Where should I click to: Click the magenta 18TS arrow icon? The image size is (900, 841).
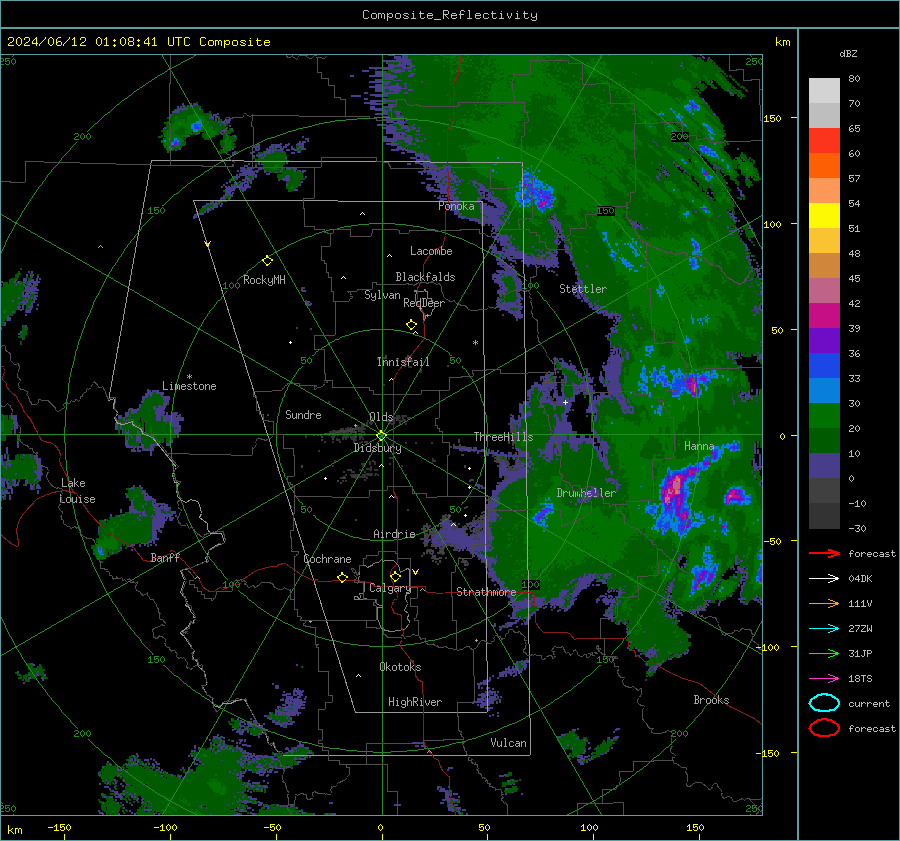click(824, 679)
